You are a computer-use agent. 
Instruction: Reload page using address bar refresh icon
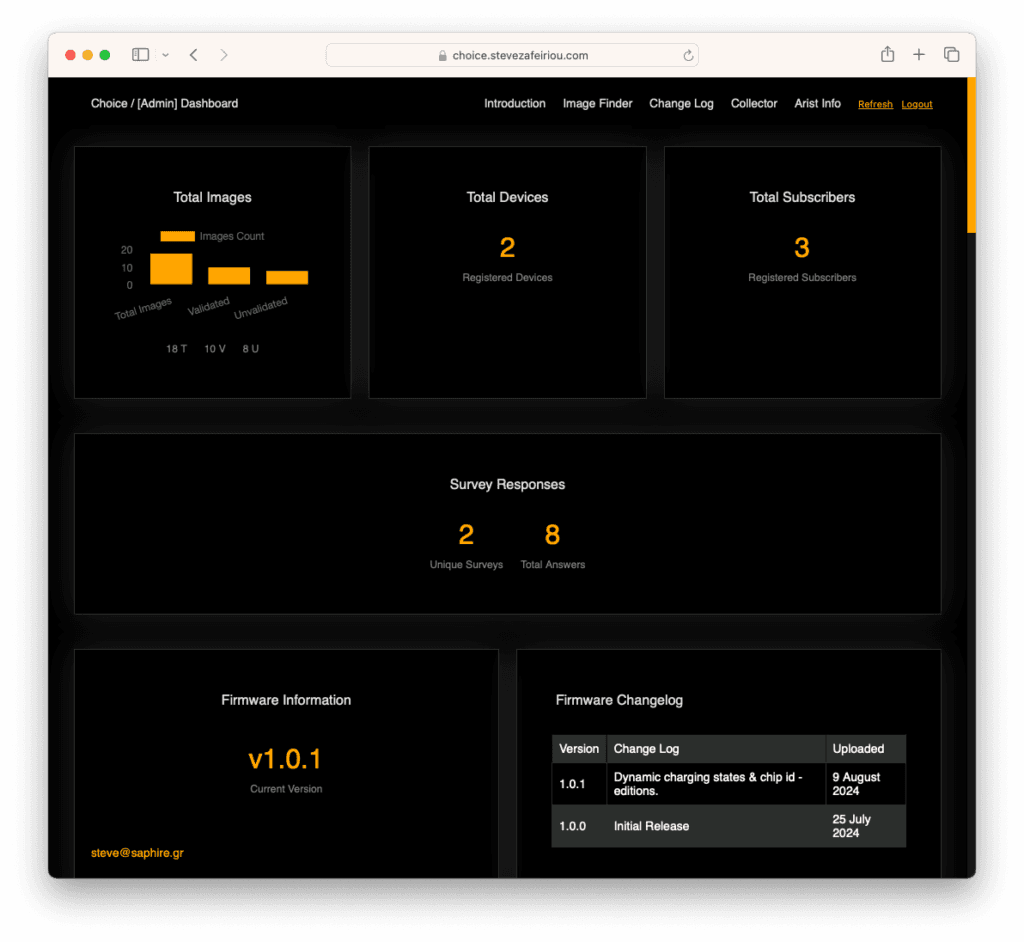[688, 56]
